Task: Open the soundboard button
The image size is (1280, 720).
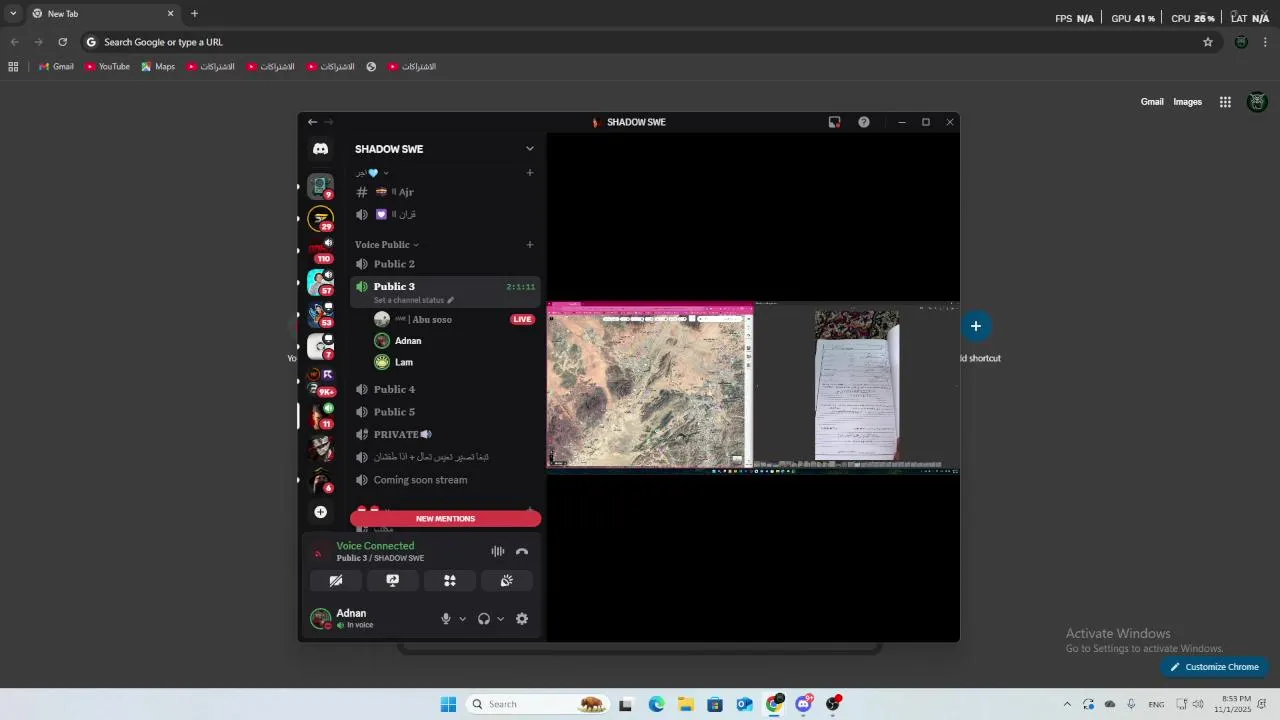Action: click(507, 580)
